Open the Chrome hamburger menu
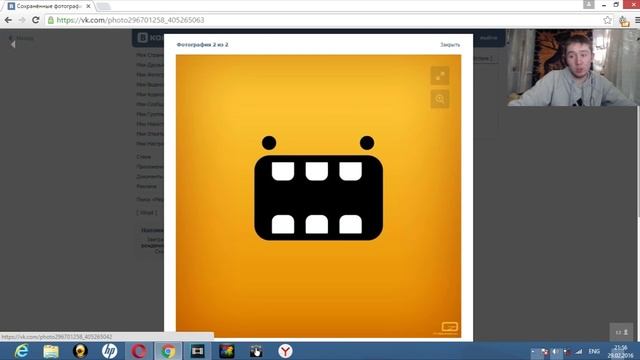 pyautogui.click(x=637, y=20)
